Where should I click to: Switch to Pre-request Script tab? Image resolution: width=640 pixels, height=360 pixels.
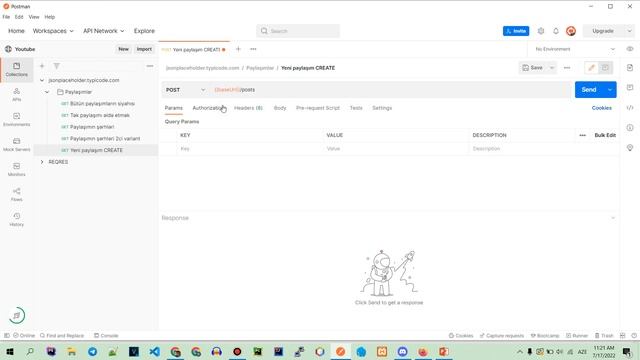(x=318, y=108)
